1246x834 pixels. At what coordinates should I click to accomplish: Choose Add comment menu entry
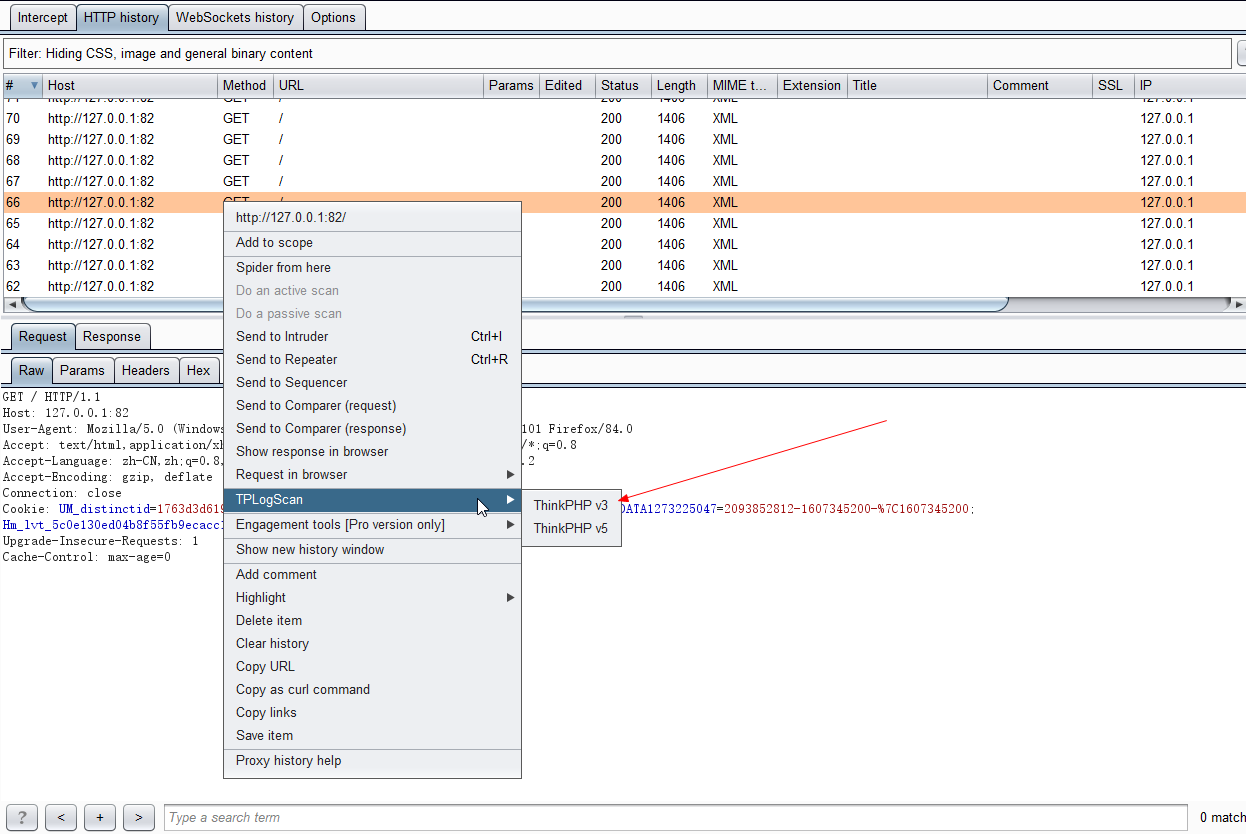pos(372,574)
